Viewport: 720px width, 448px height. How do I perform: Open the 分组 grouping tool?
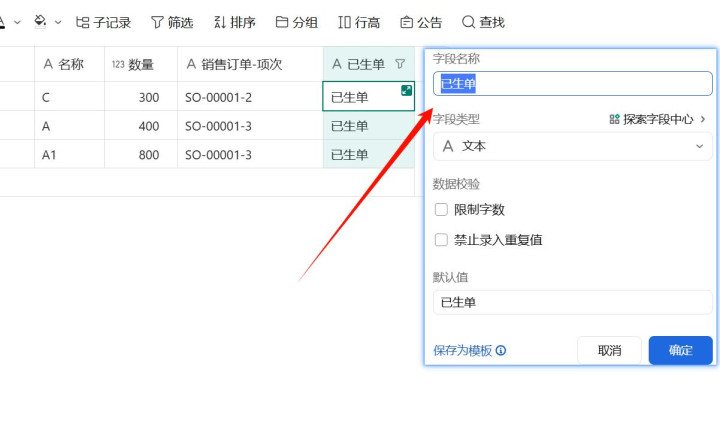point(297,22)
